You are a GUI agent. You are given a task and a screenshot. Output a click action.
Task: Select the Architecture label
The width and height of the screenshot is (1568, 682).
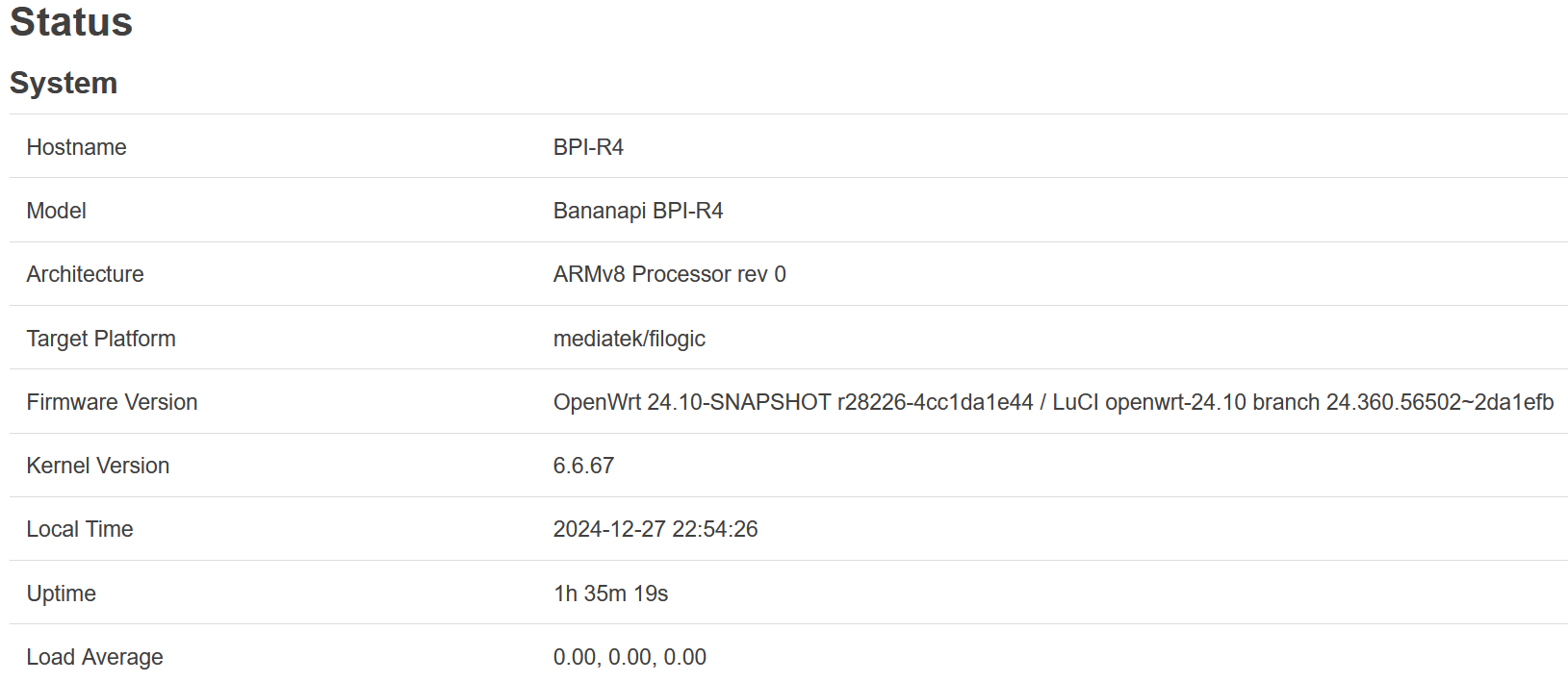[x=86, y=274]
